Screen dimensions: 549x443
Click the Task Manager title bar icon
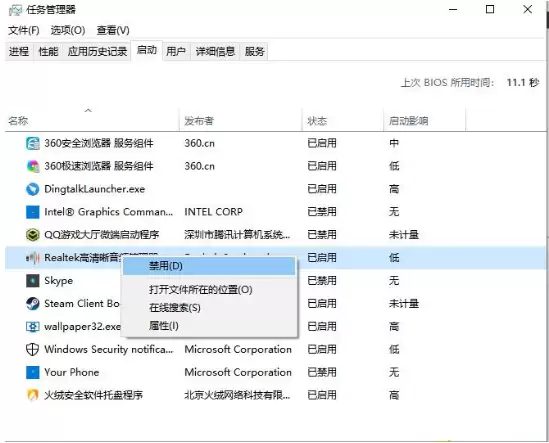pos(15,10)
